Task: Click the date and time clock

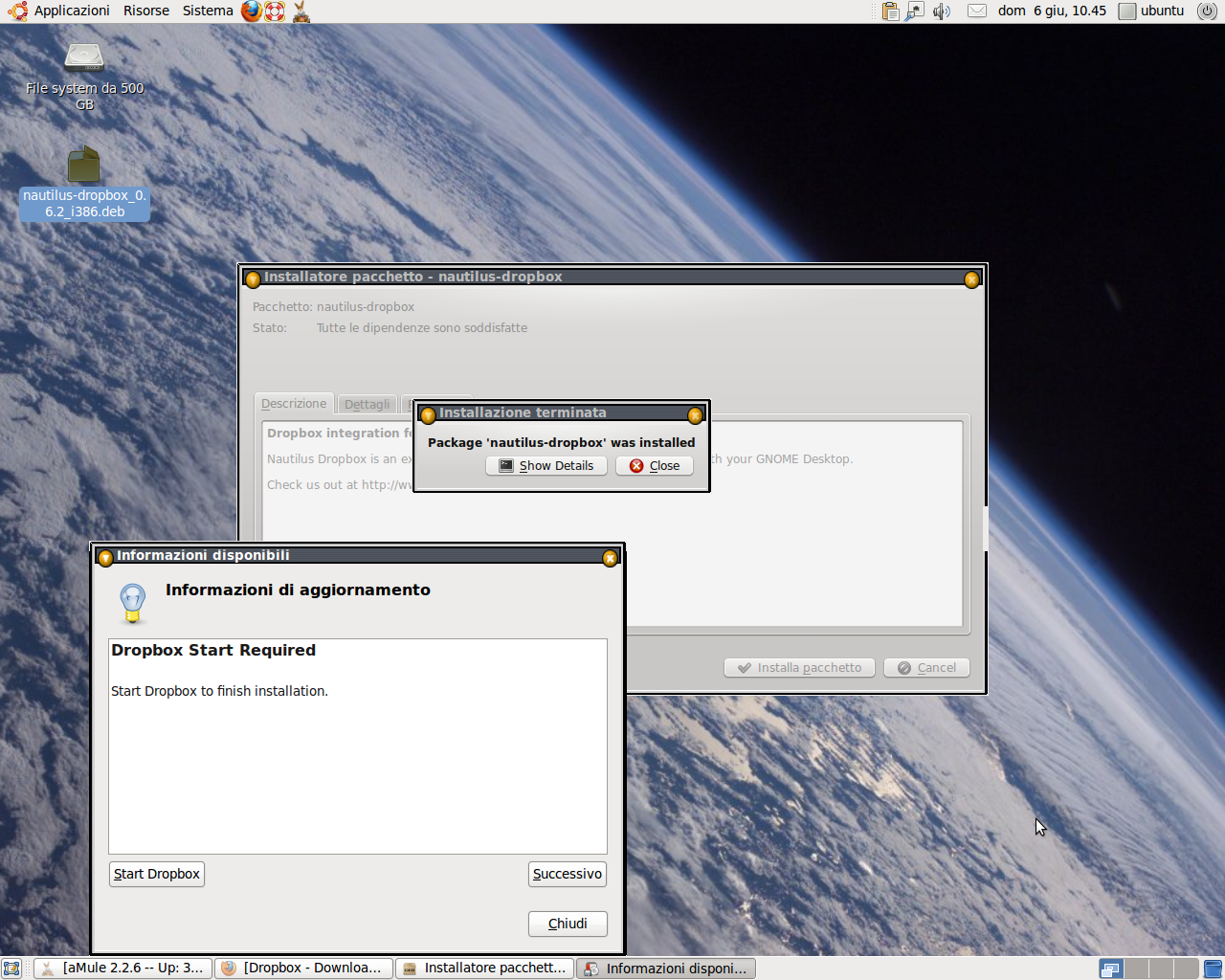Action: click(x=1052, y=11)
